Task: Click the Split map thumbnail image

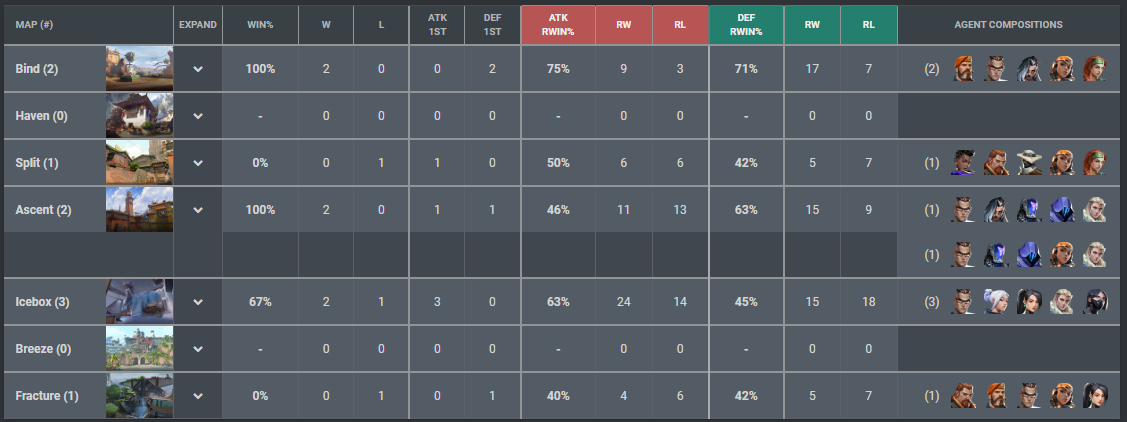Action: [x=139, y=162]
